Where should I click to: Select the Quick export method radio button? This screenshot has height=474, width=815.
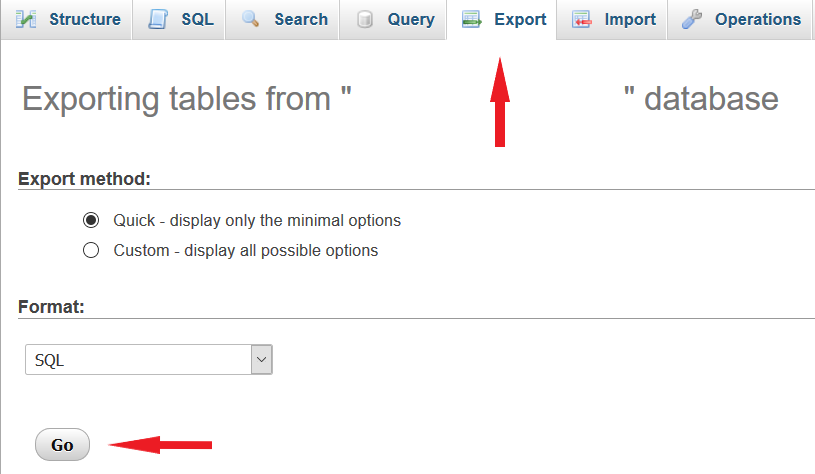click(x=91, y=220)
